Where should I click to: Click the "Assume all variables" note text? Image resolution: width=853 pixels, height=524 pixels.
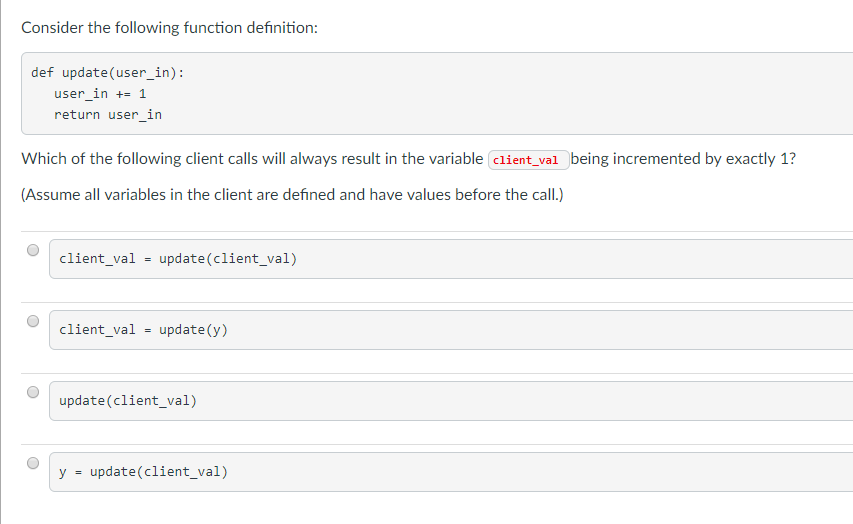292,195
